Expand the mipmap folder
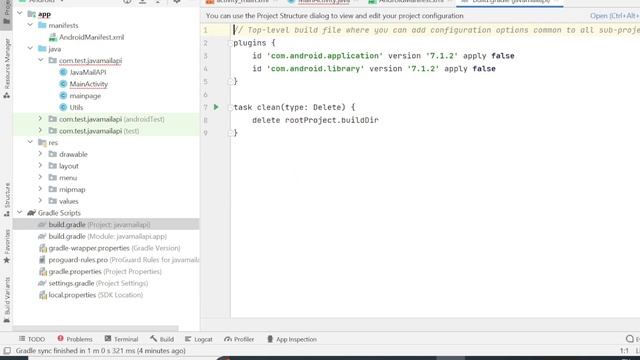The width and height of the screenshot is (640, 360). [x=40, y=189]
